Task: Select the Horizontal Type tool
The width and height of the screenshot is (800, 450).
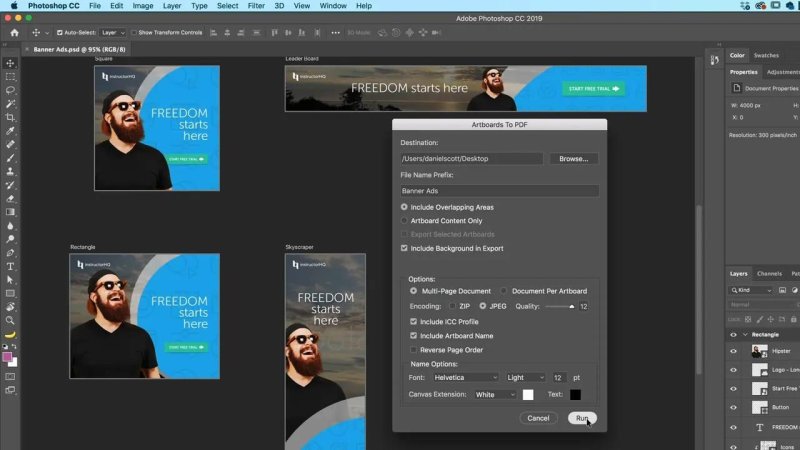Action: coord(10,266)
